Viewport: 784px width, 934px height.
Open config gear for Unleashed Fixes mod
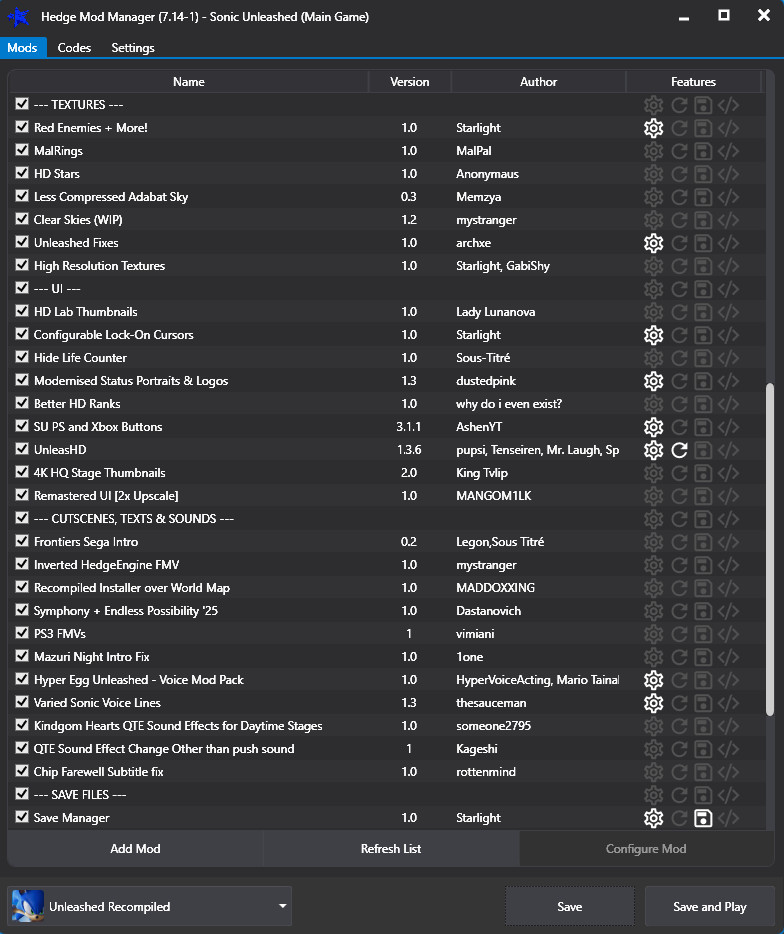653,243
